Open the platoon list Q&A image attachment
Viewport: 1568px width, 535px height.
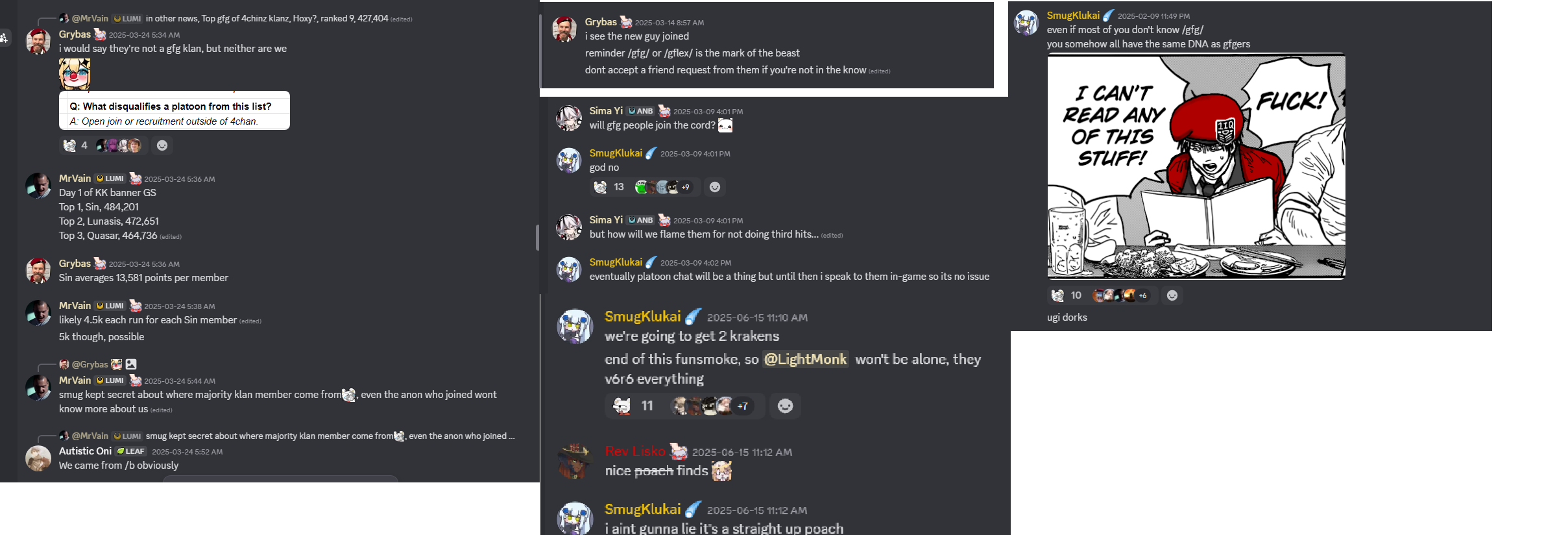click(175, 110)
